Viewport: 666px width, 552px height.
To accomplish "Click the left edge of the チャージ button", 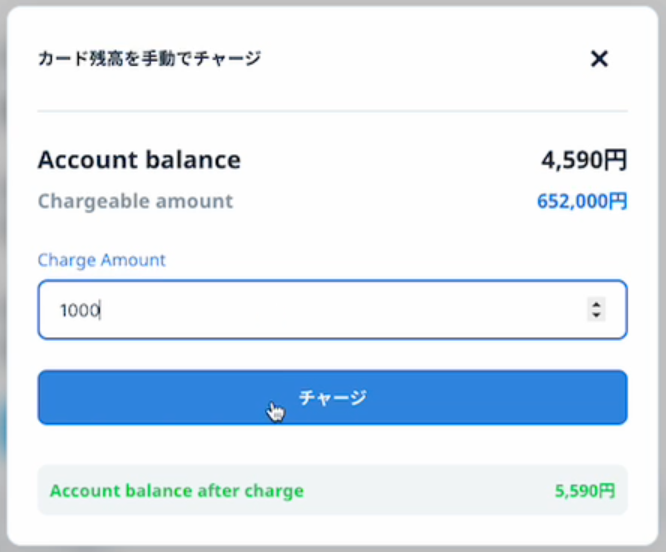I will coord(50,398).
